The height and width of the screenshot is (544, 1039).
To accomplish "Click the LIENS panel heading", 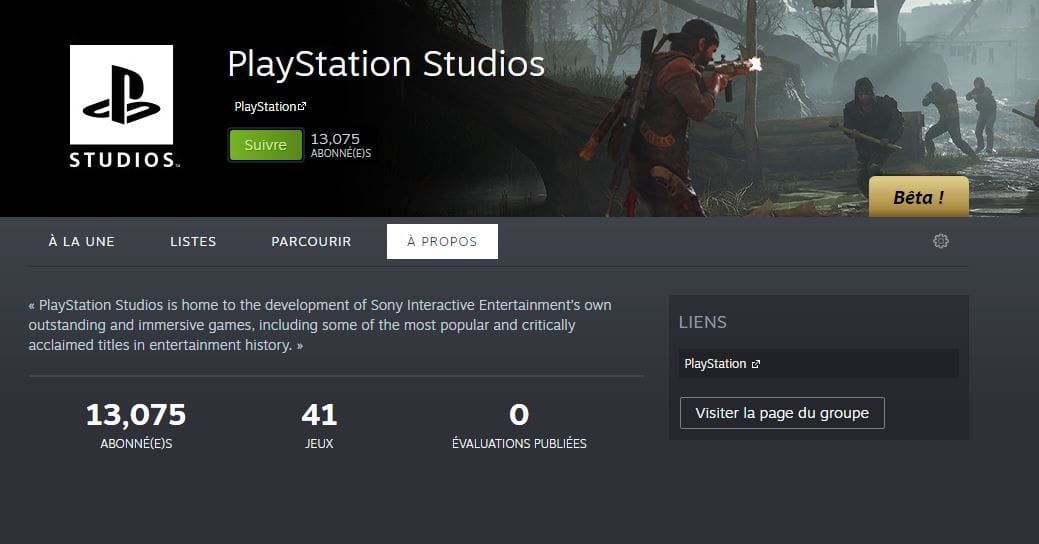I will [x=702, y=323].
